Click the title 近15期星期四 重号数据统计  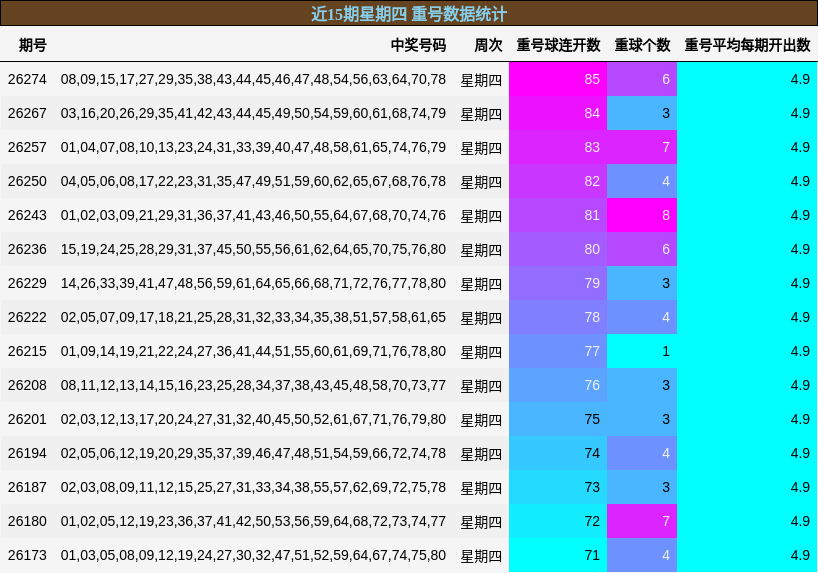pyautogui.click(x=408, y=14)
